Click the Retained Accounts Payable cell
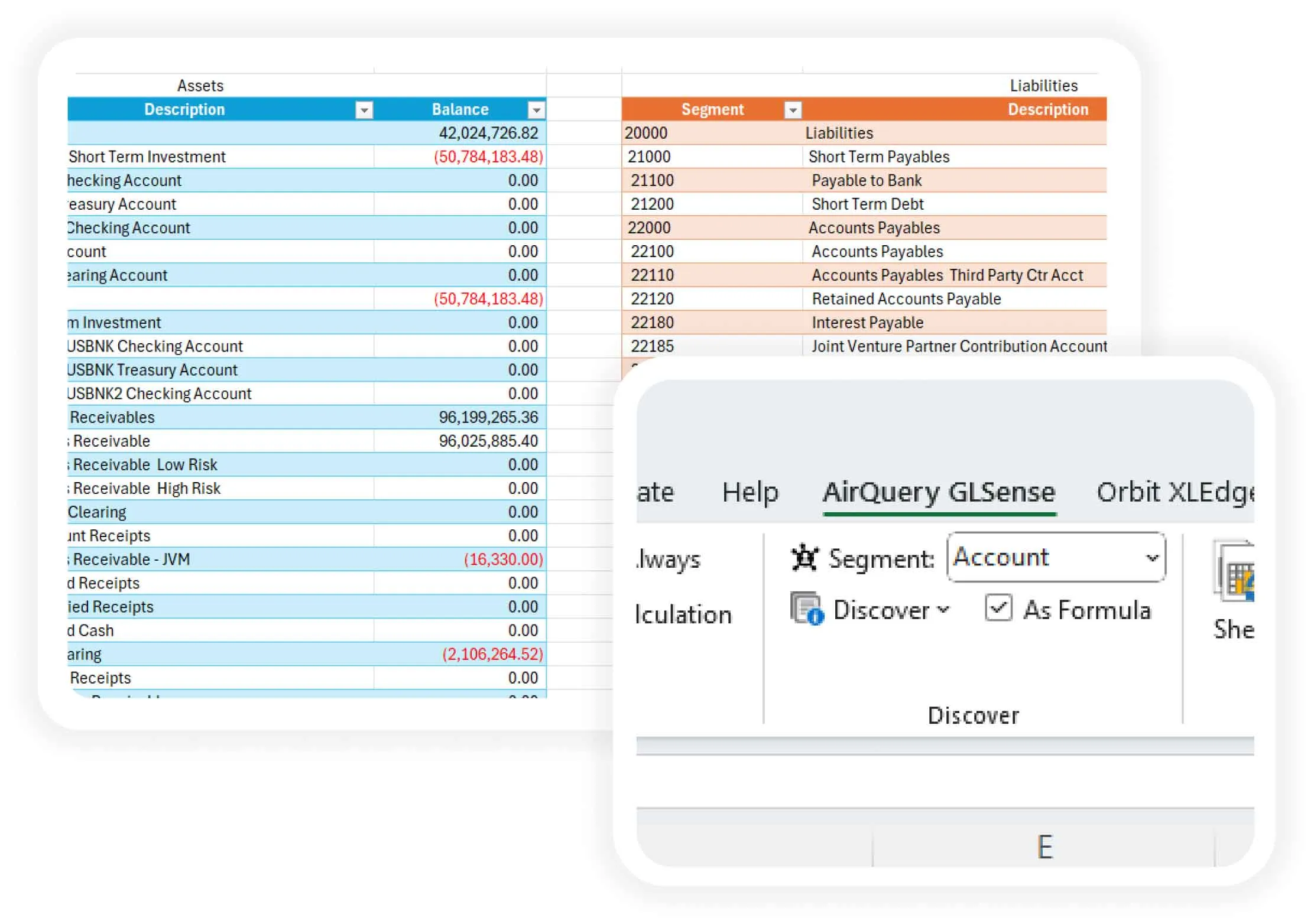 pos(906,299)
